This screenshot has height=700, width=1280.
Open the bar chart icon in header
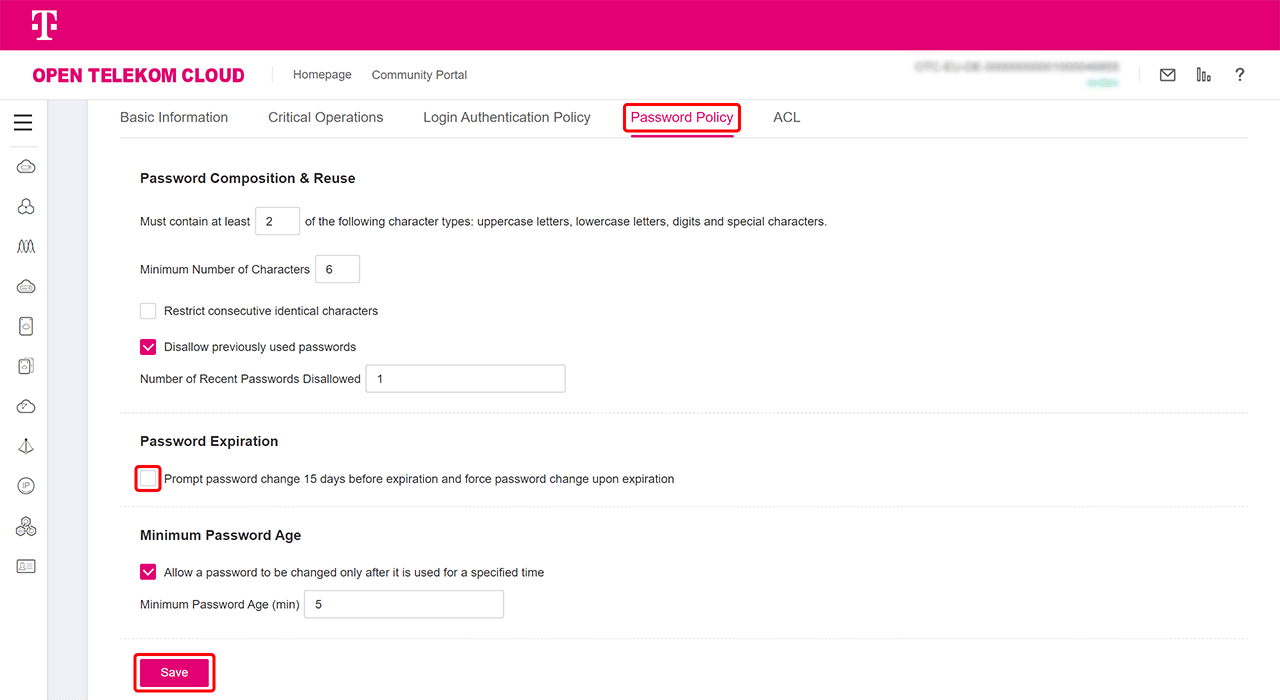pyautogui.click(x=1203, y=75)
